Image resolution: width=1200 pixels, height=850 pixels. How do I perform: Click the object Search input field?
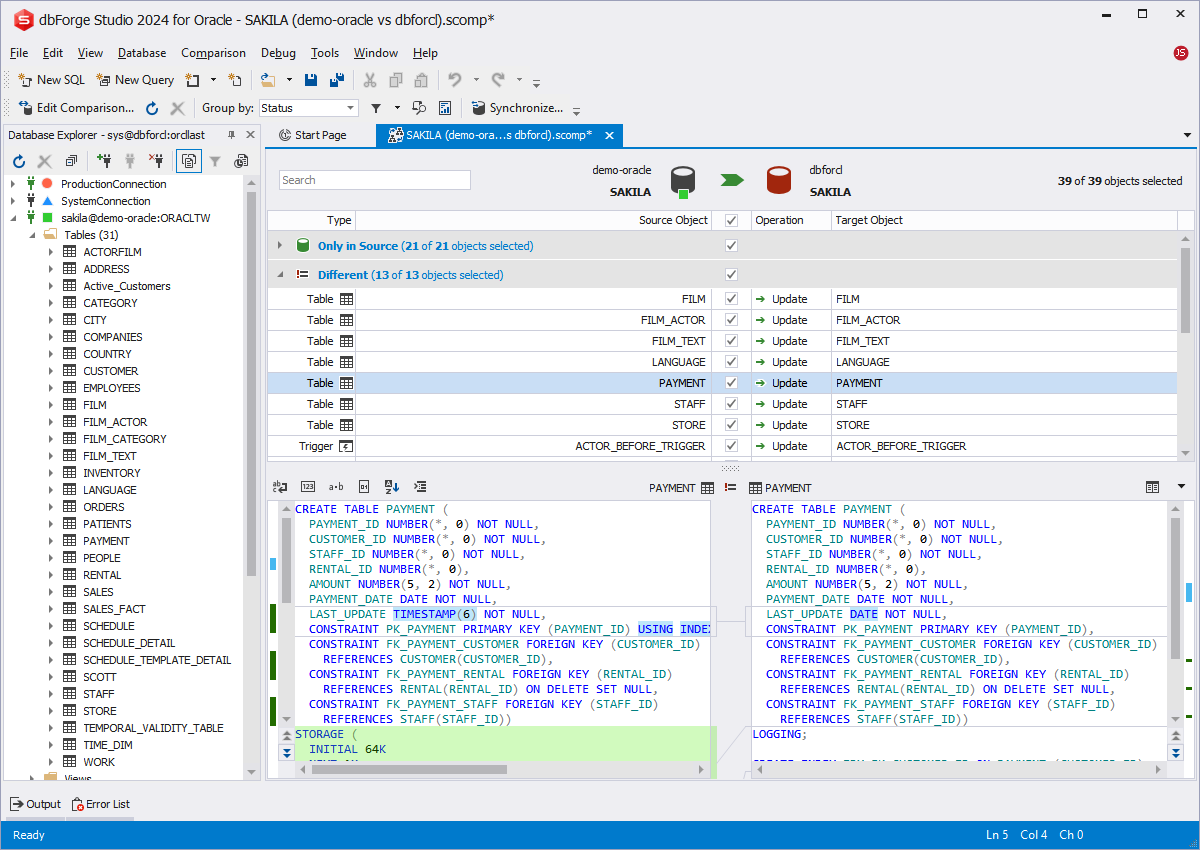pos(374,180)
